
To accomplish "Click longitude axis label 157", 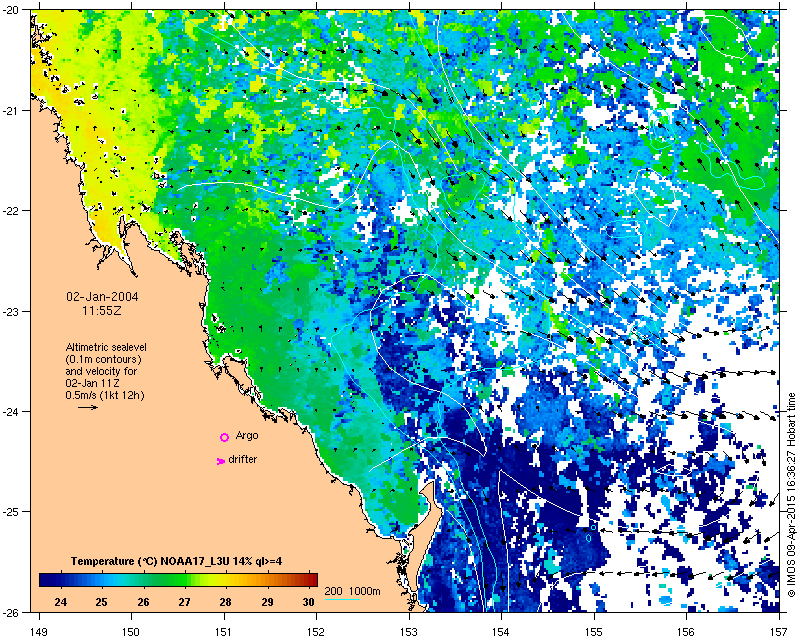I will (x=780, y=631).
